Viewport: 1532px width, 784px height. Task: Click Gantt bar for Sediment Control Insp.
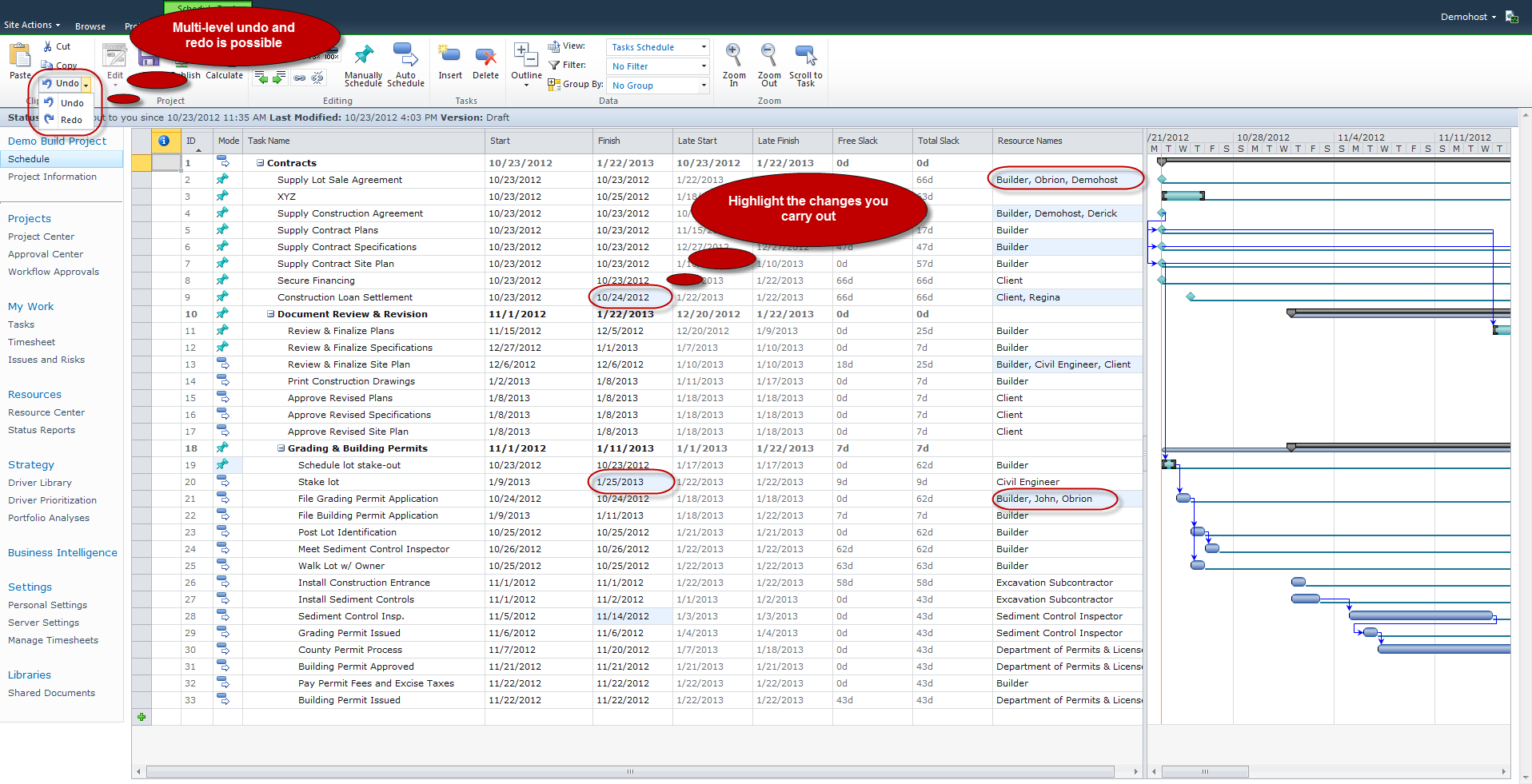pyautogui.click(x=1421, y=615)
